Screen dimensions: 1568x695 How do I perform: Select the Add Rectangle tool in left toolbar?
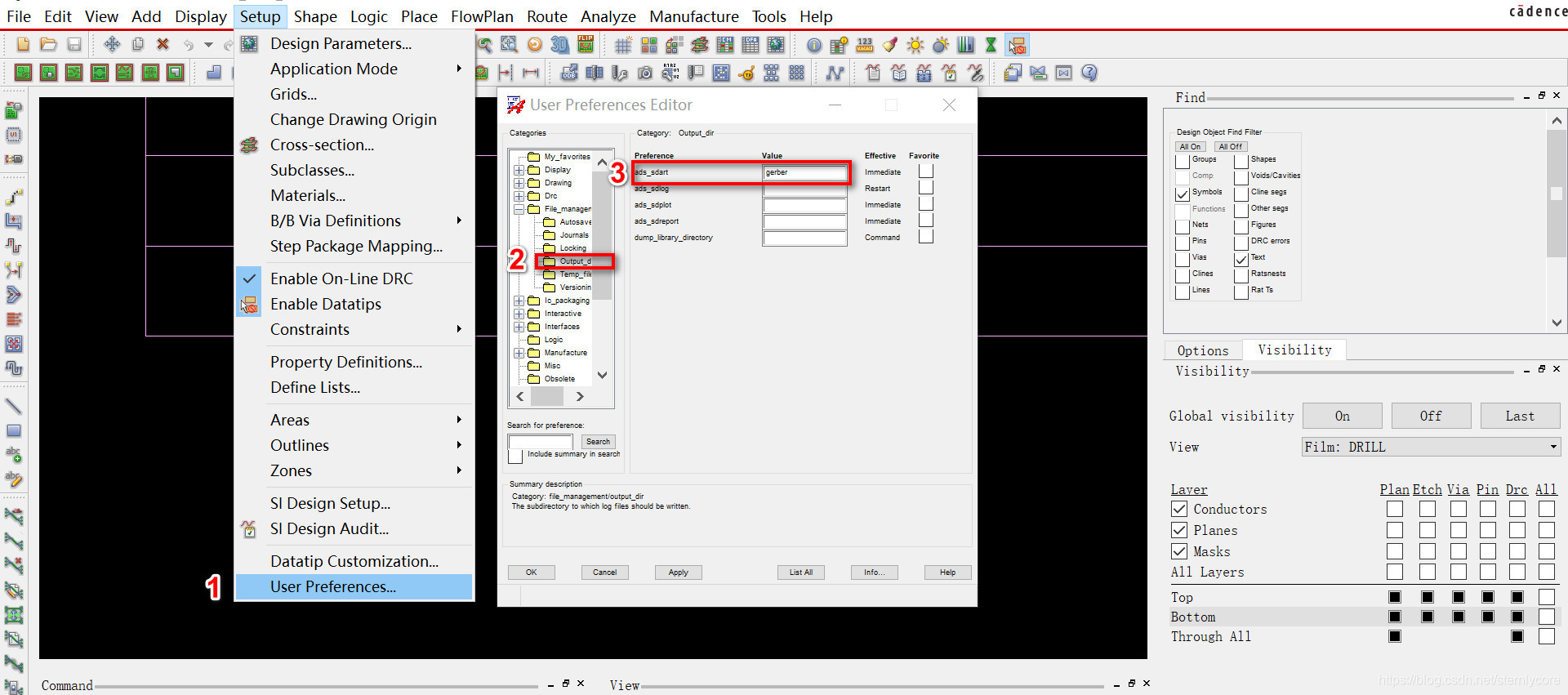tap(14, 430)
